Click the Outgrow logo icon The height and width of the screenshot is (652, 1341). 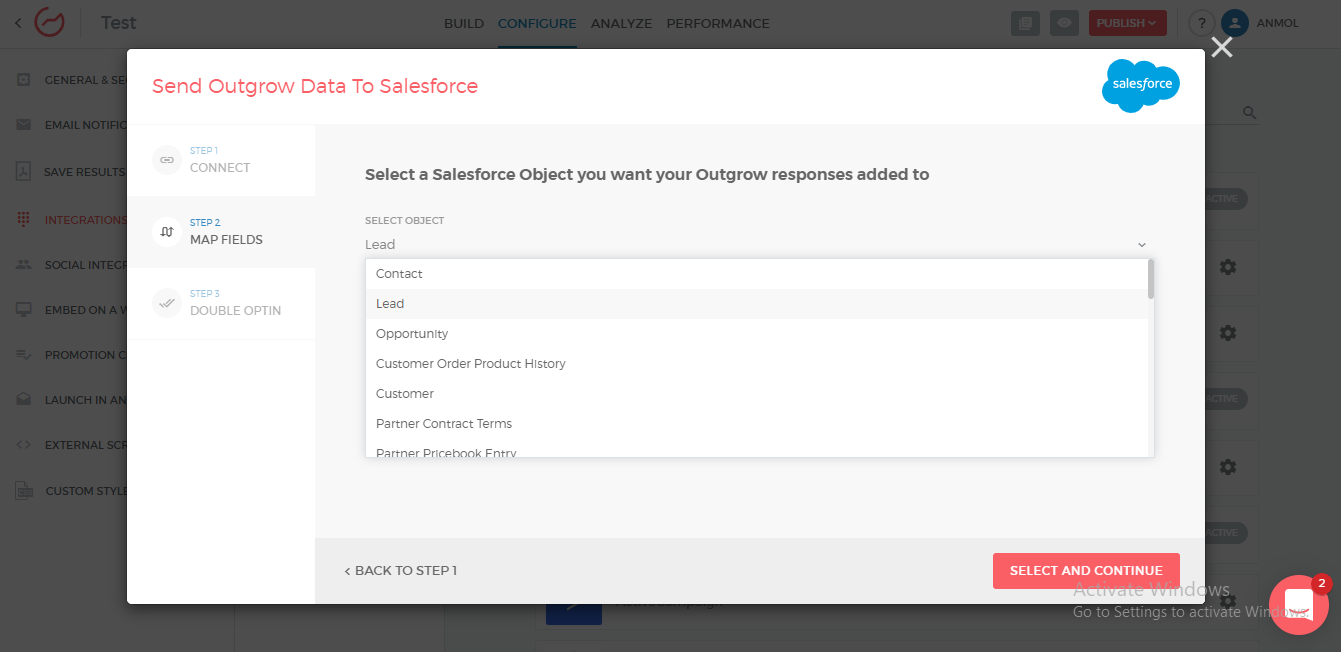pyautogui.click(x=49, y=22)
